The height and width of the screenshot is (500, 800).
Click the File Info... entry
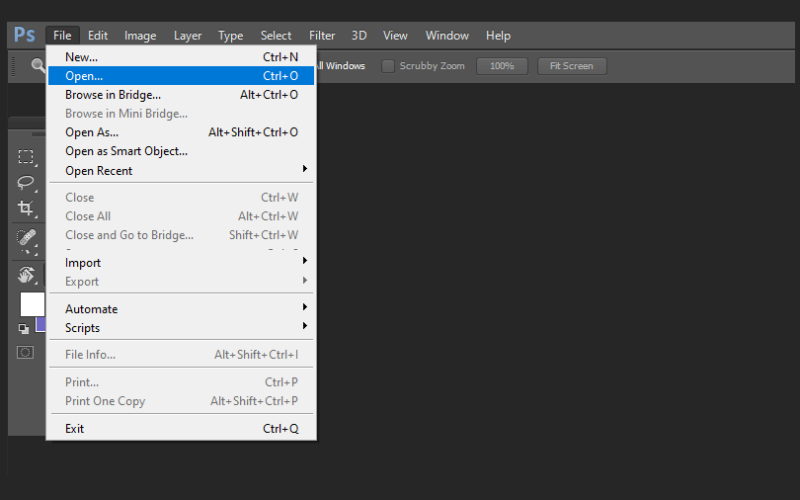click(x=181, y=354)
